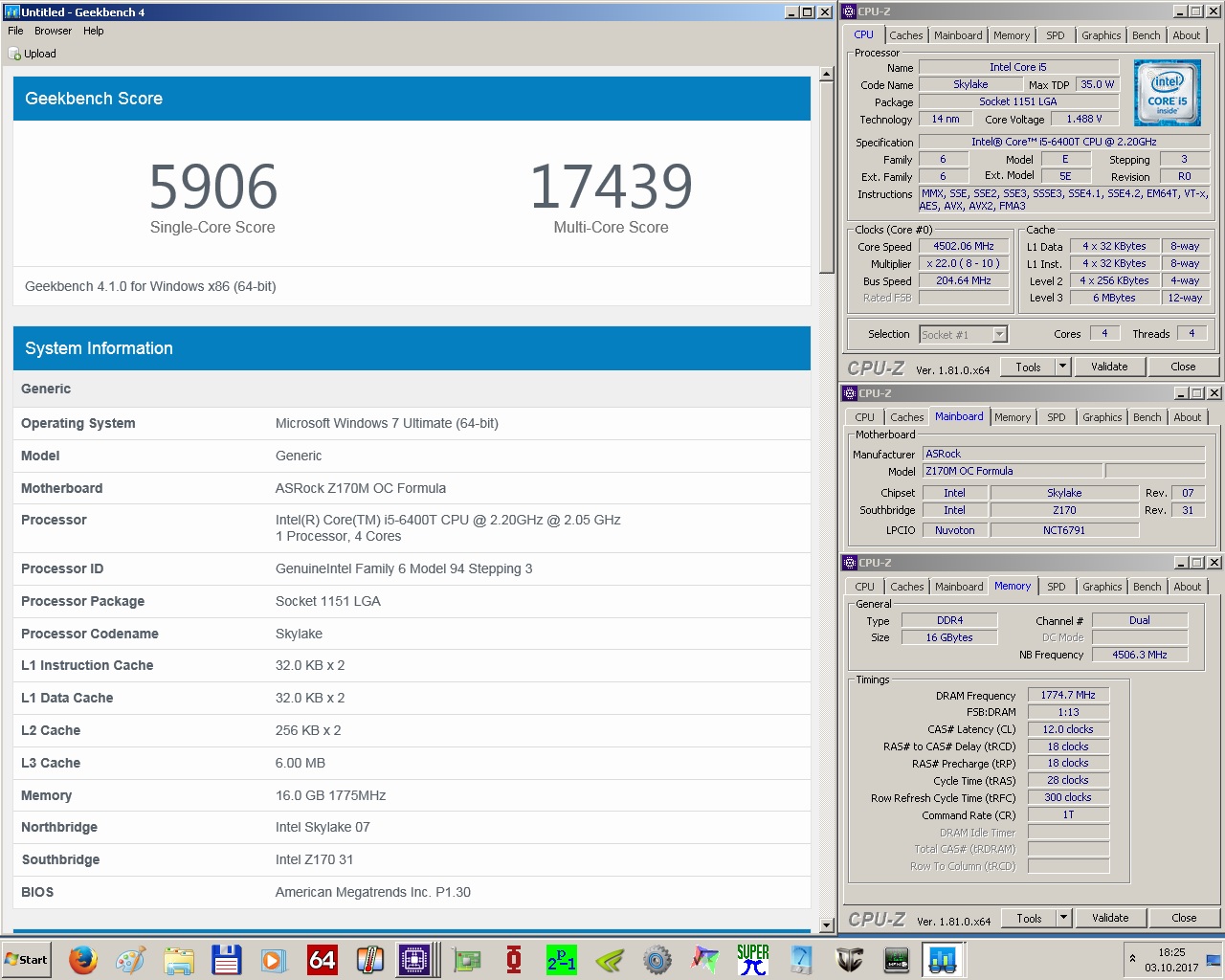Click the green chip taskbar icon
Screen dimensions: 1225x980
(897, 959)
